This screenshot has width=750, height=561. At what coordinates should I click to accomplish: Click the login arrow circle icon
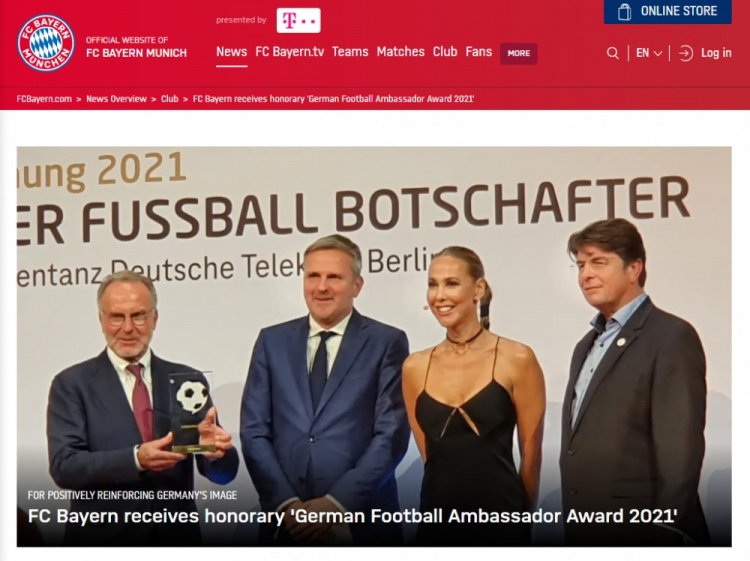(686, 53)
